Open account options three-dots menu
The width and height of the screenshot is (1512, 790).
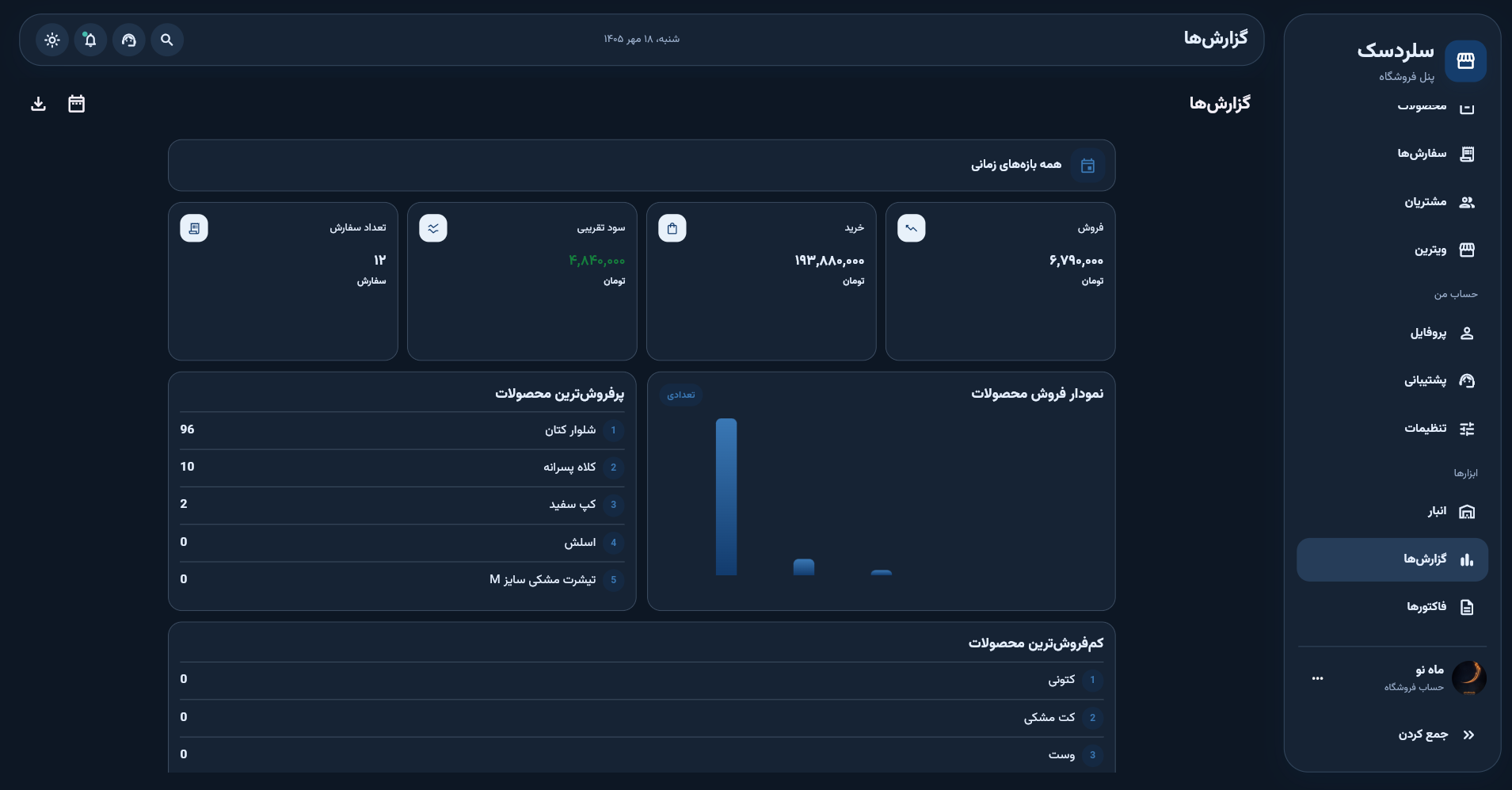1317,678
